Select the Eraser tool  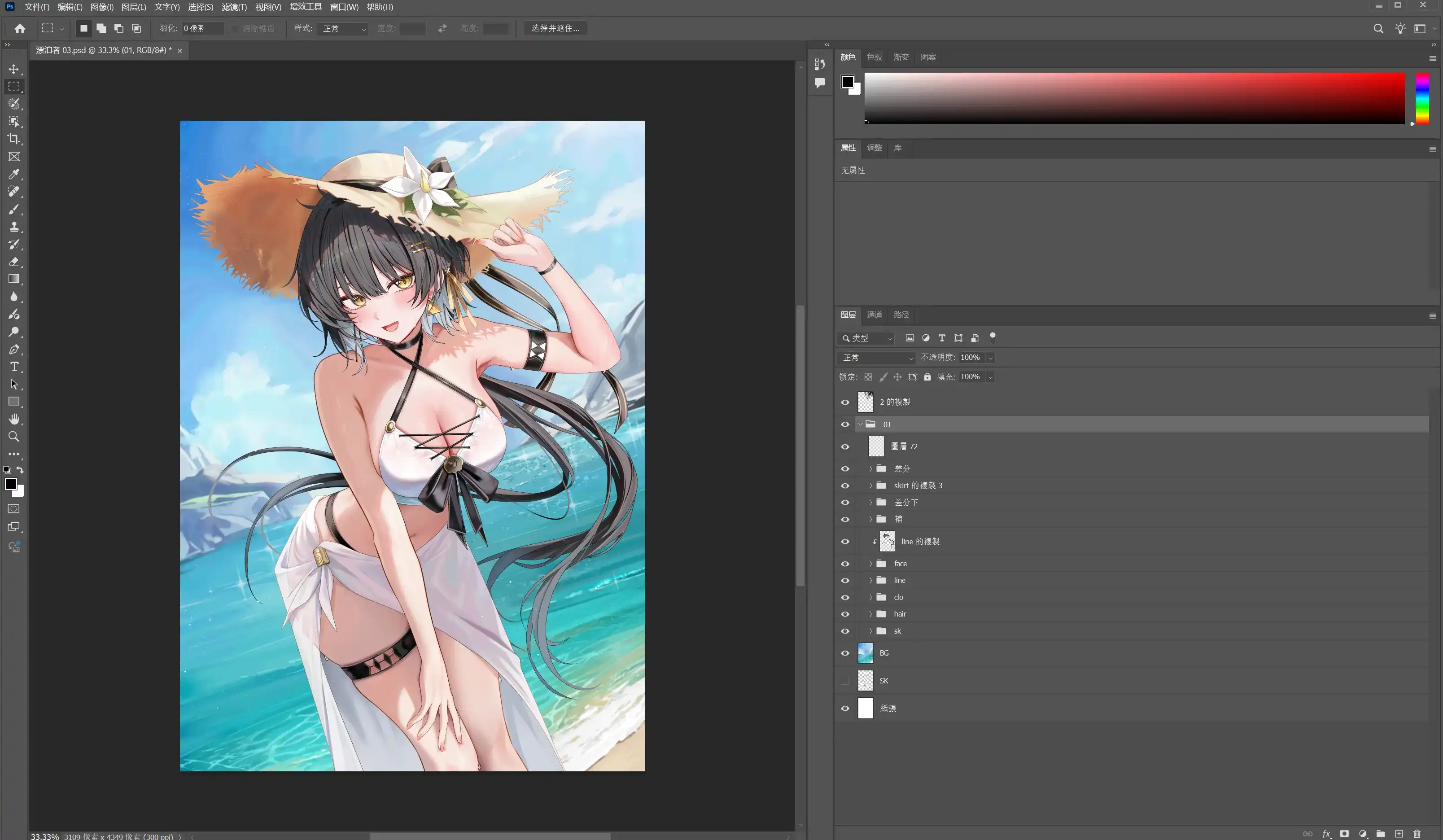click(14, 262)
